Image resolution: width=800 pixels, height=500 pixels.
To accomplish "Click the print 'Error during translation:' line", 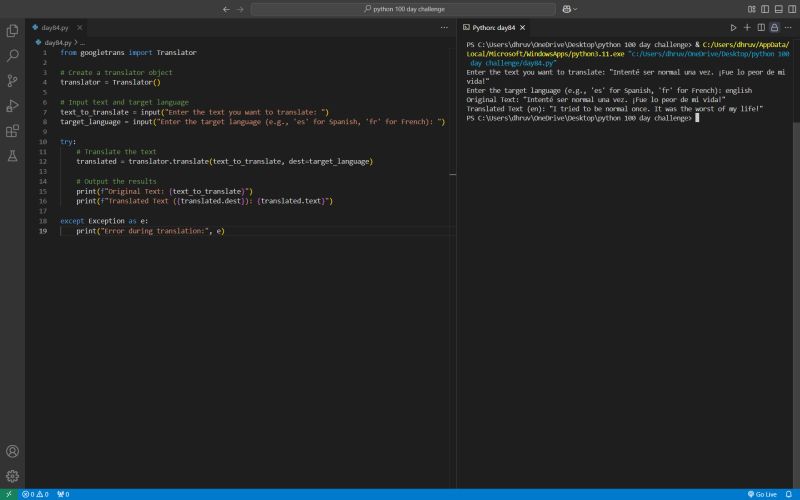I will point(151,231).
